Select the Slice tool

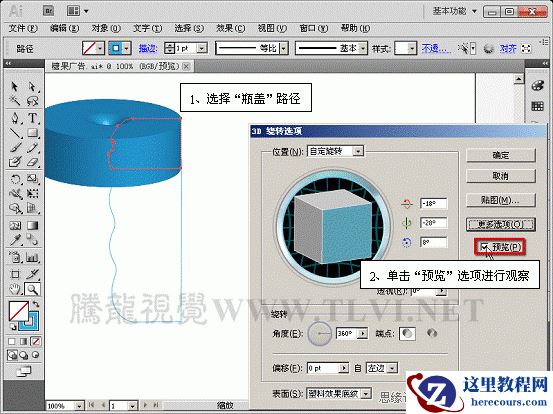(32, 274)
